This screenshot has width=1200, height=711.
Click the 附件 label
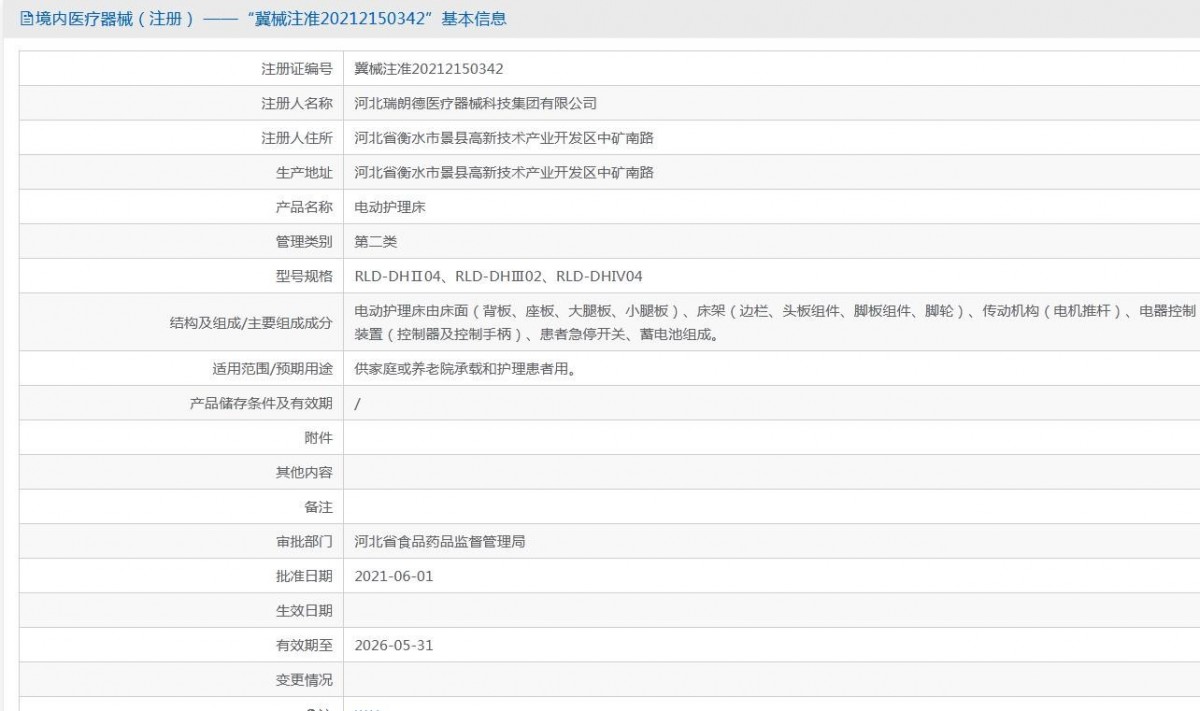coord(319,438)
